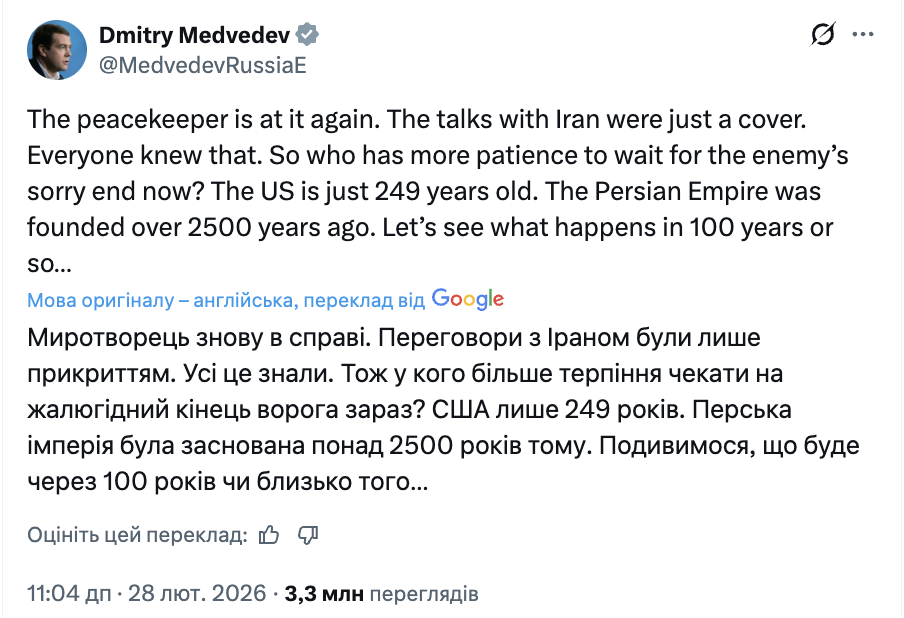This screenshot has height=618, width=904.
Task: Click the thumbs down translation rating icon
Action: (308, 535)
